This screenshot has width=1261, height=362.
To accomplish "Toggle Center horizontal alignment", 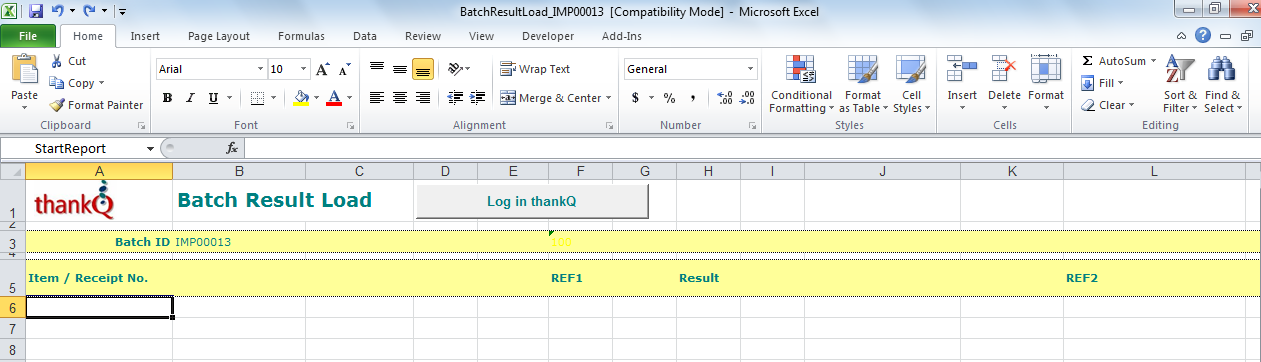I will coord(400,98).
